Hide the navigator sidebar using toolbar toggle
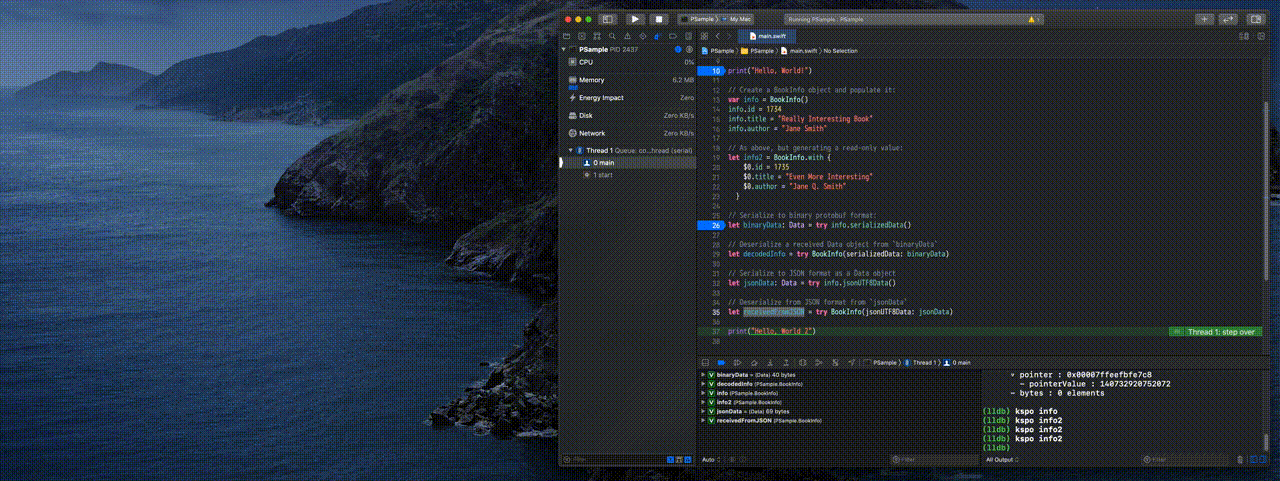Image resolution: width=1280 pixels, height=481 pixels. 607,19
